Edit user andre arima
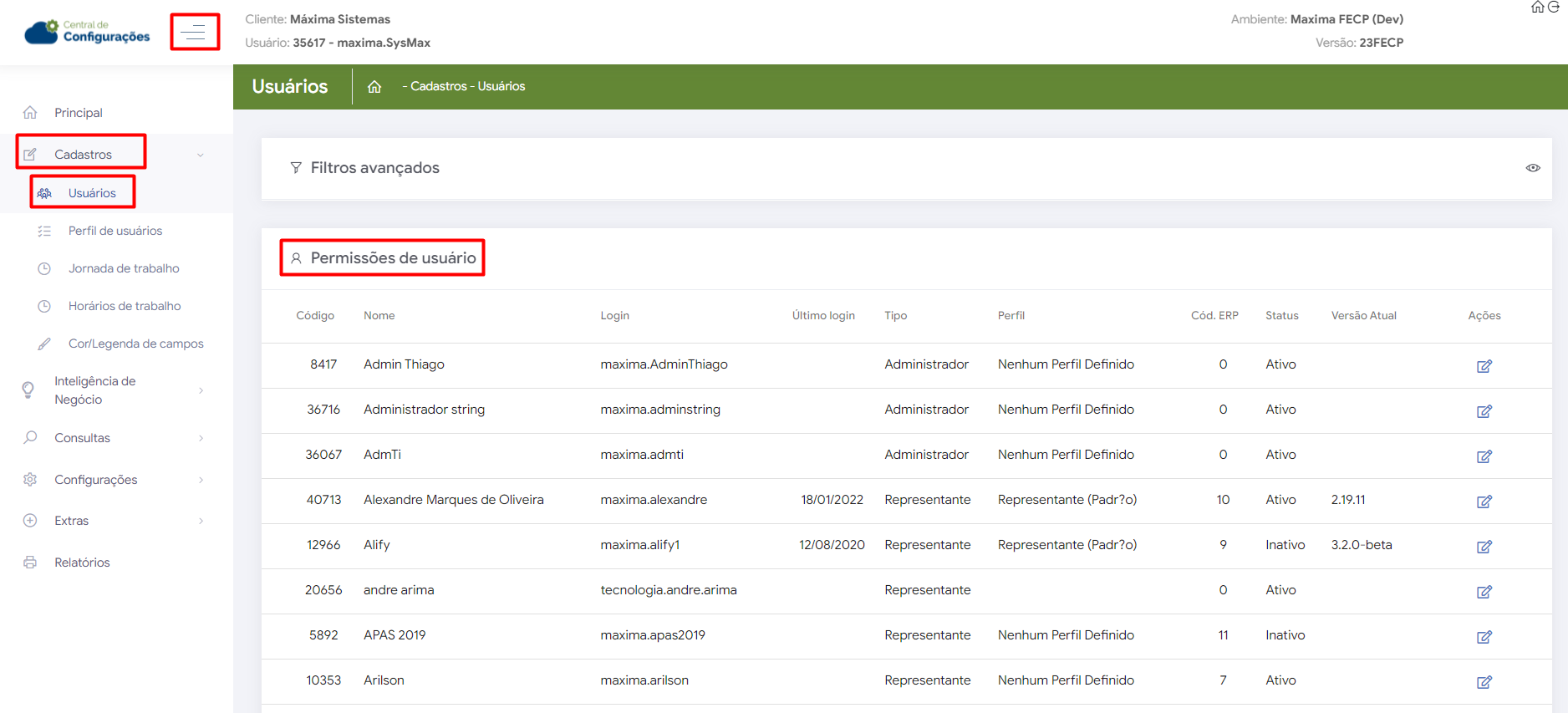This screenshot has height=713, width=1568. (x=1484, y=592)
